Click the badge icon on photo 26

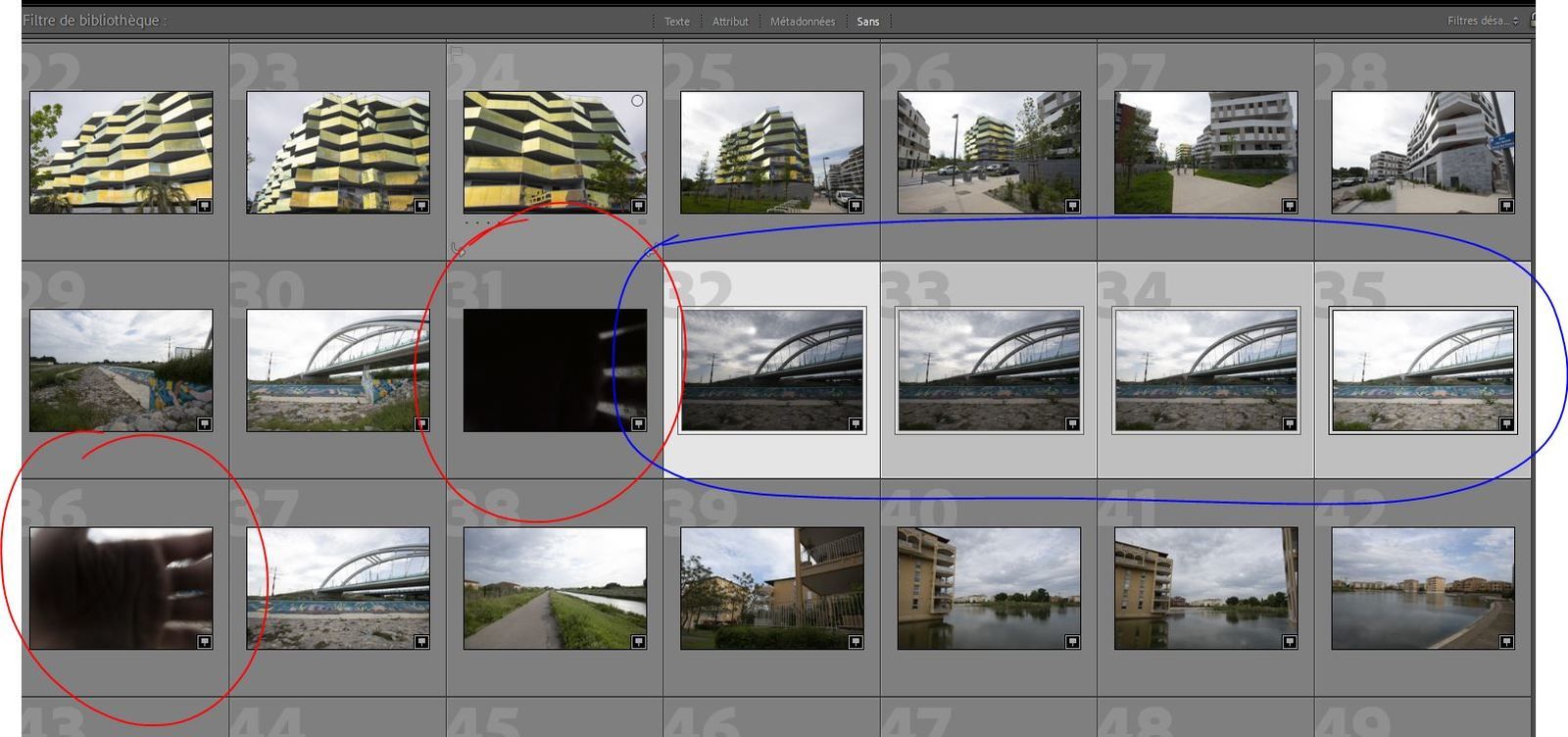(x=1072, y=206)
